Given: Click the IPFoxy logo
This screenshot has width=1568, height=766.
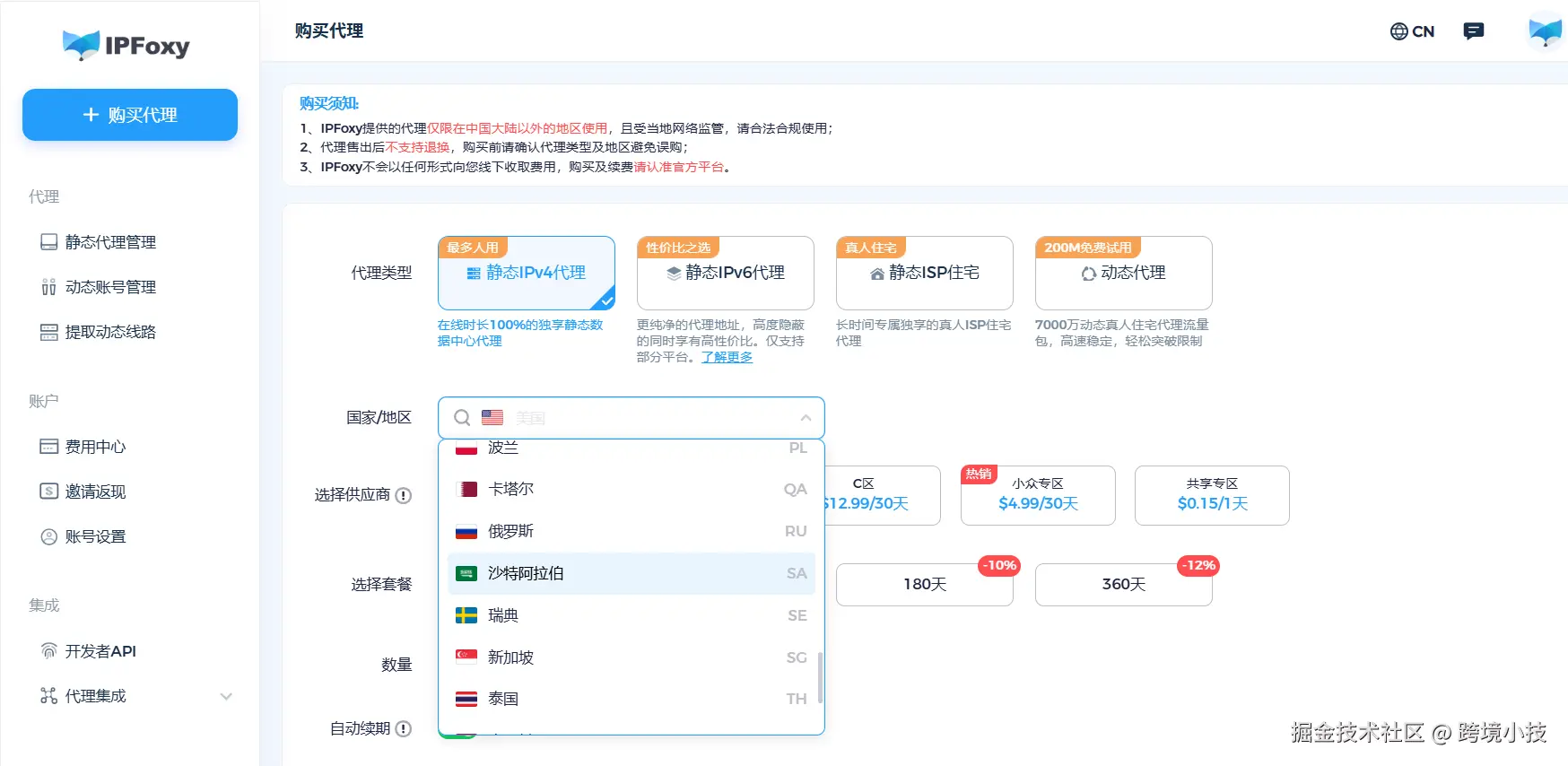Looking at the screenshot, I should (126, 45).
